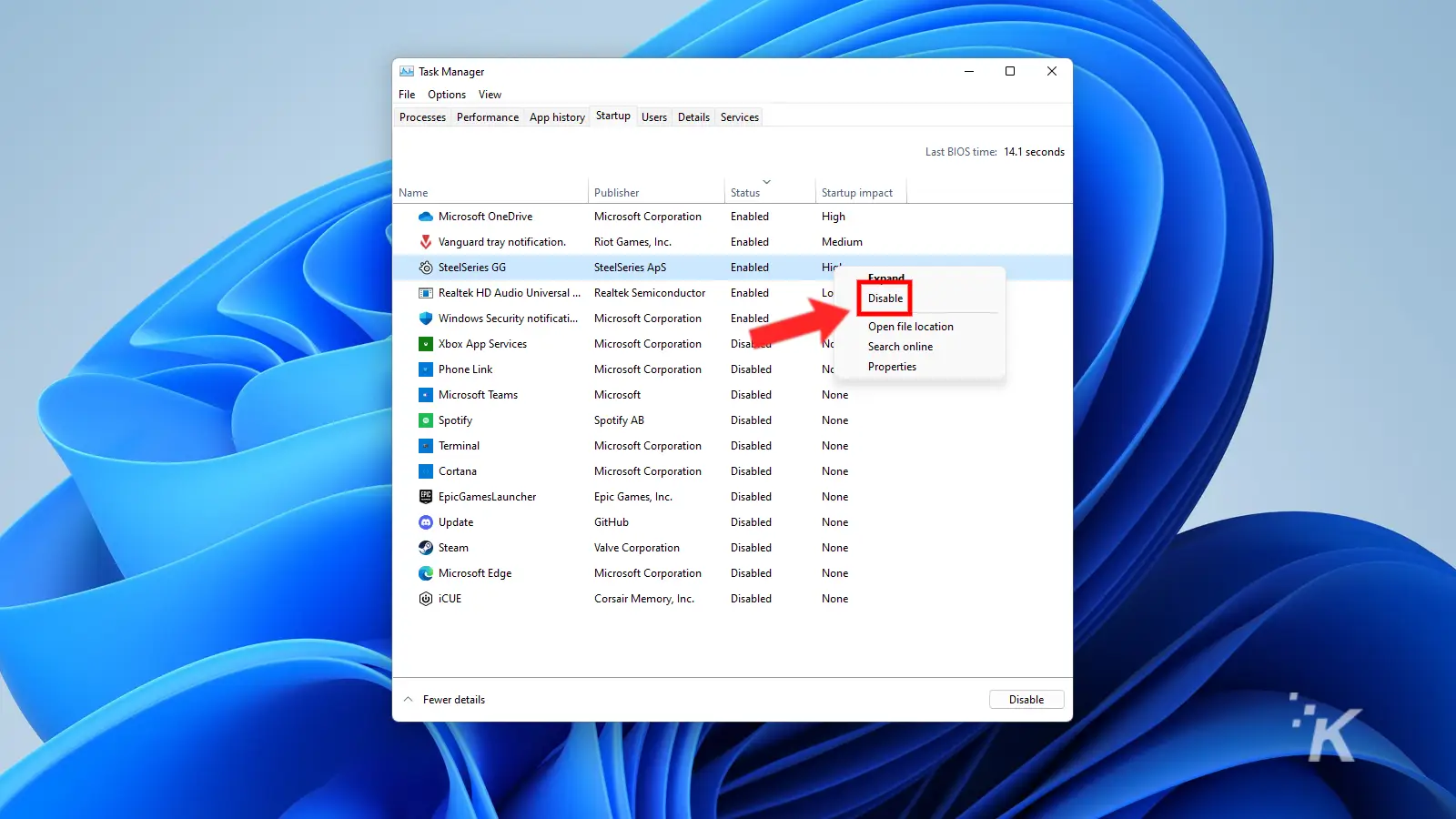Click the Last BIOS time value
The image size is (1456, 819).
point(1034,152)
